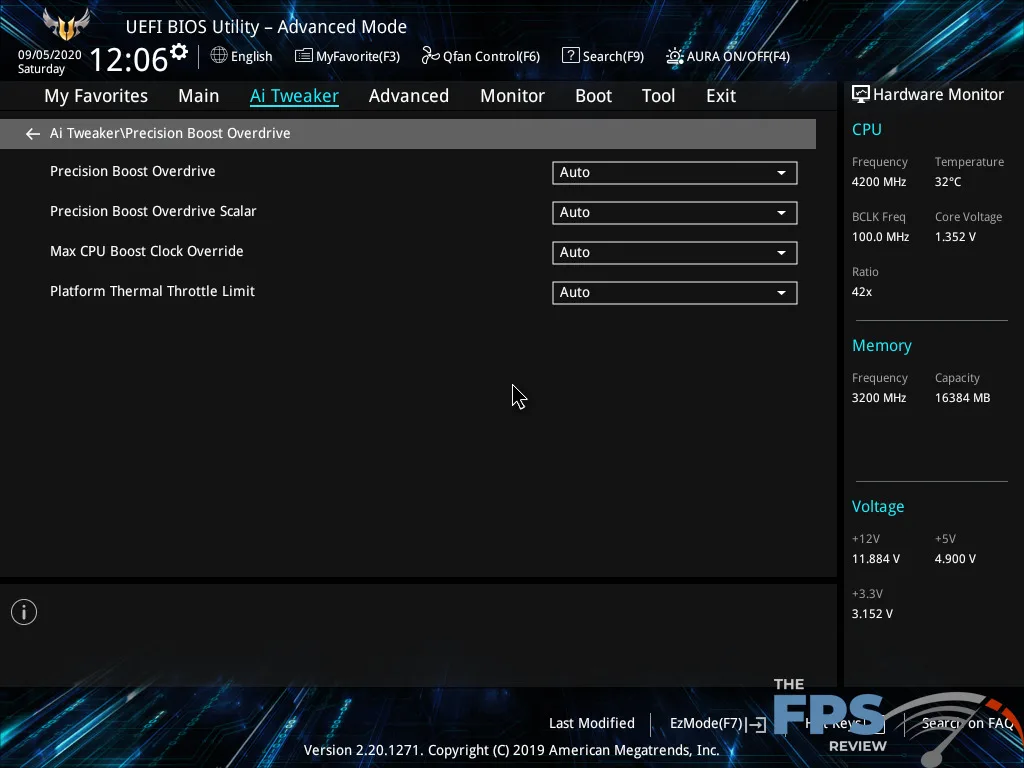1024x768 pixels.
Task: Switch to EzMode(F7)
Action: [x=718, y=724]
